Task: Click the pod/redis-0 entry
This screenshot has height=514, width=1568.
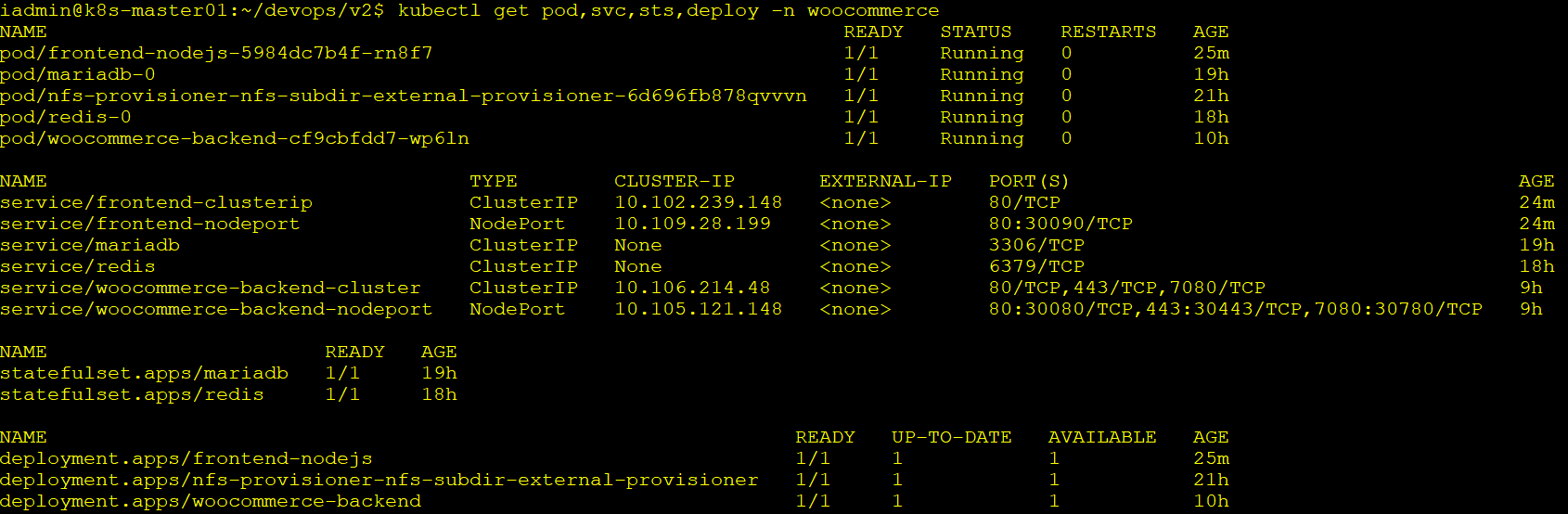Action: pyautogui.click(x=66, y=118)
